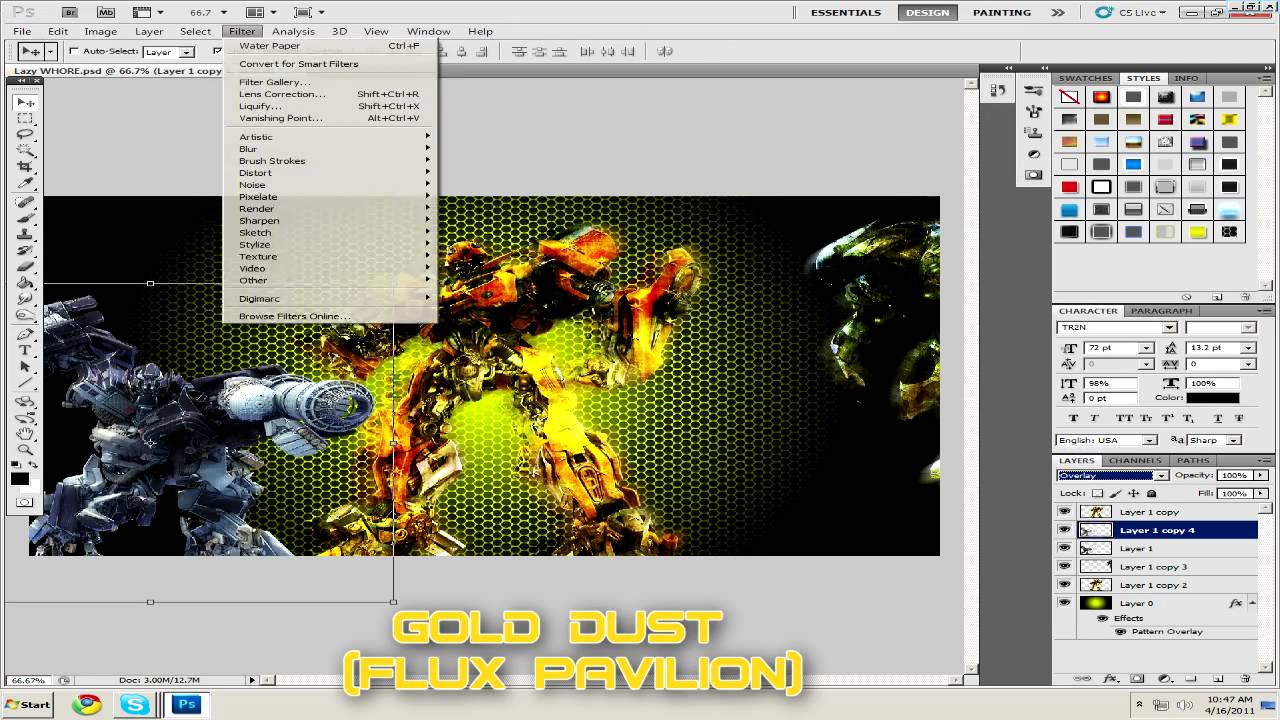This screenshot has width=1280, height=720.
Task: Click the Link layers icon
Action: (x=1083, y=679)
